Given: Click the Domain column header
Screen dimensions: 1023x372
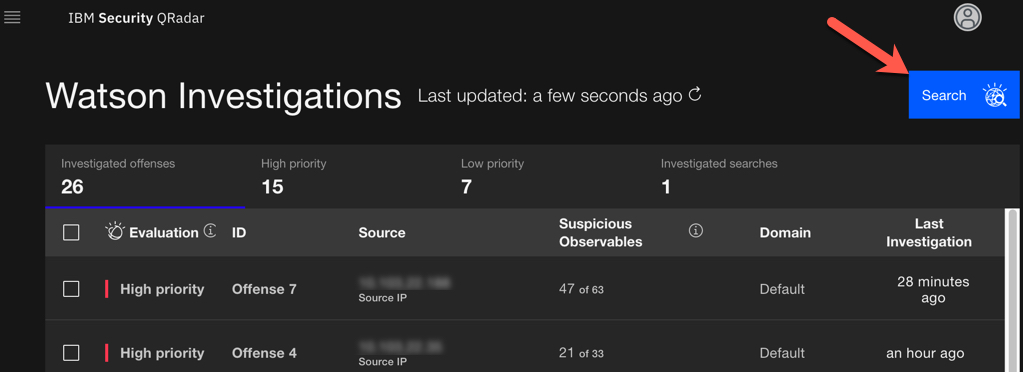Looking at the screenshot, I should pyautogui.click(x=785, y=232).
